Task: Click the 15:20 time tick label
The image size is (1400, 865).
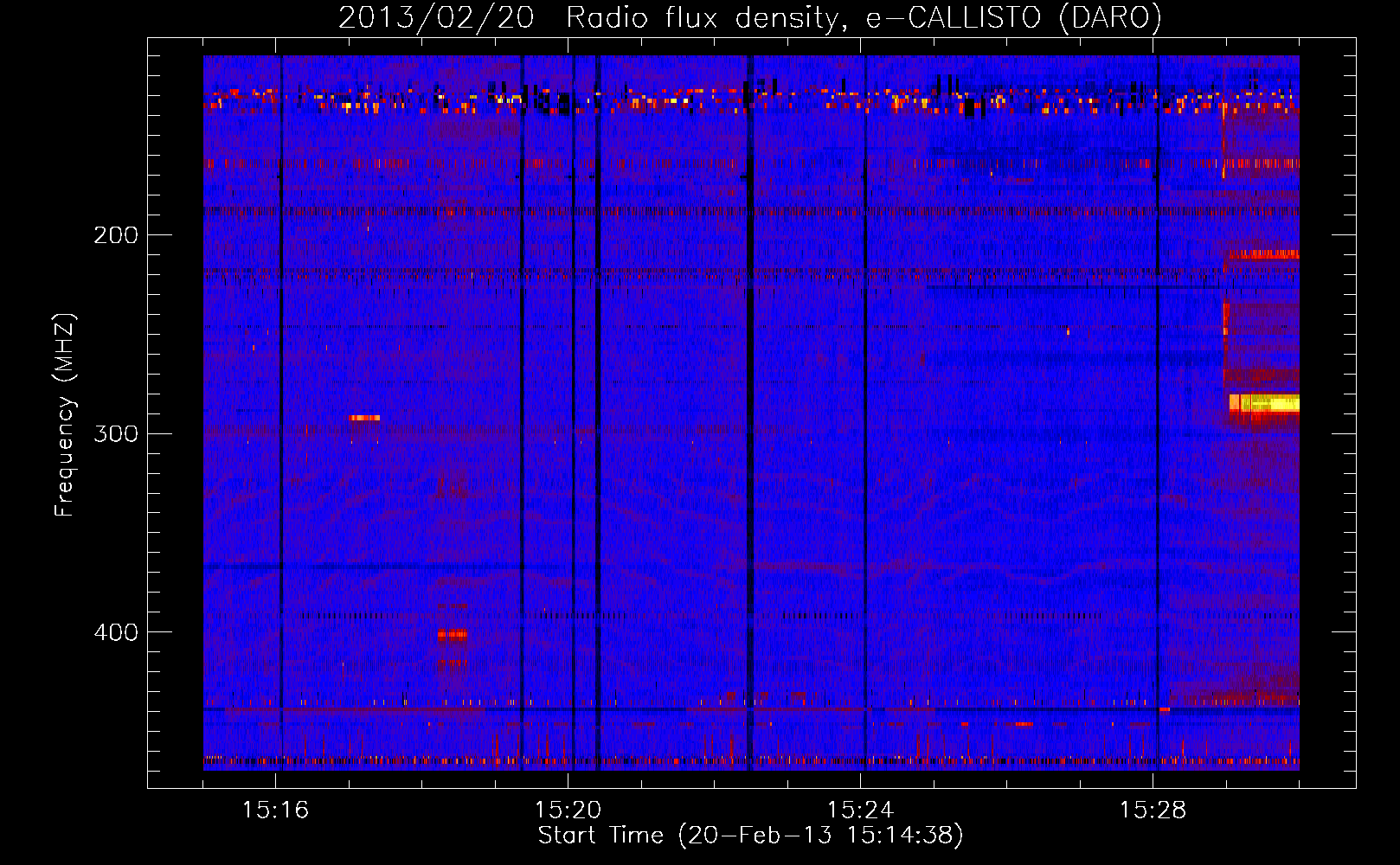Action: pos(568,811)
